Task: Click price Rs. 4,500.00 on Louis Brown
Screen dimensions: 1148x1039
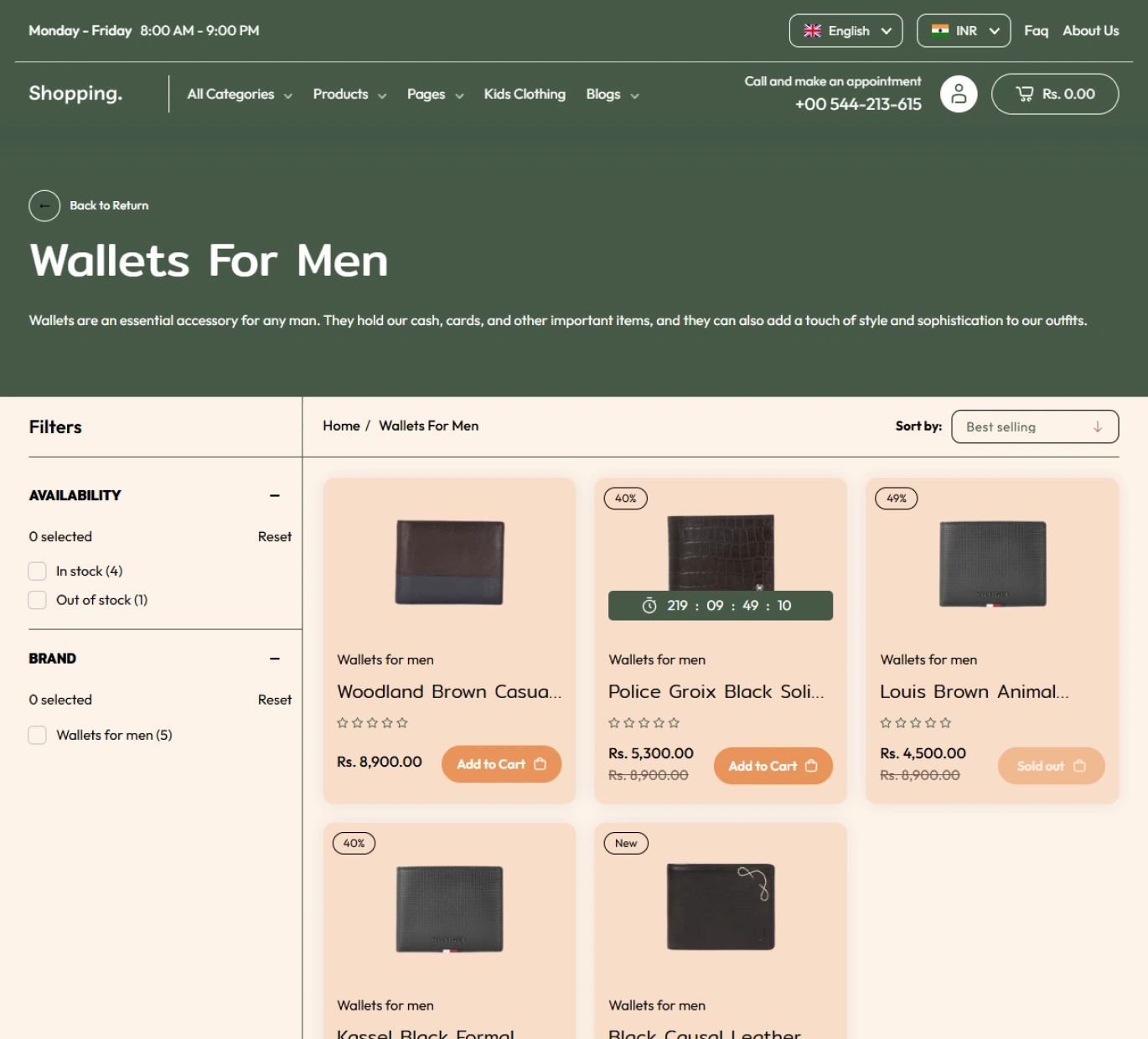Action: tap(923, 753)
